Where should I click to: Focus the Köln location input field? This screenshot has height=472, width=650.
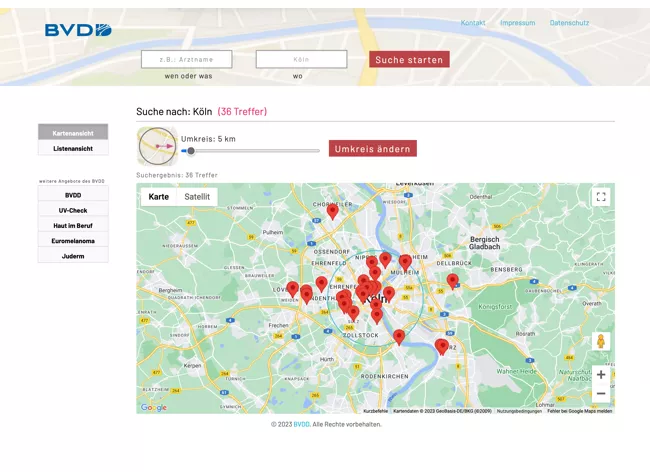301,60
